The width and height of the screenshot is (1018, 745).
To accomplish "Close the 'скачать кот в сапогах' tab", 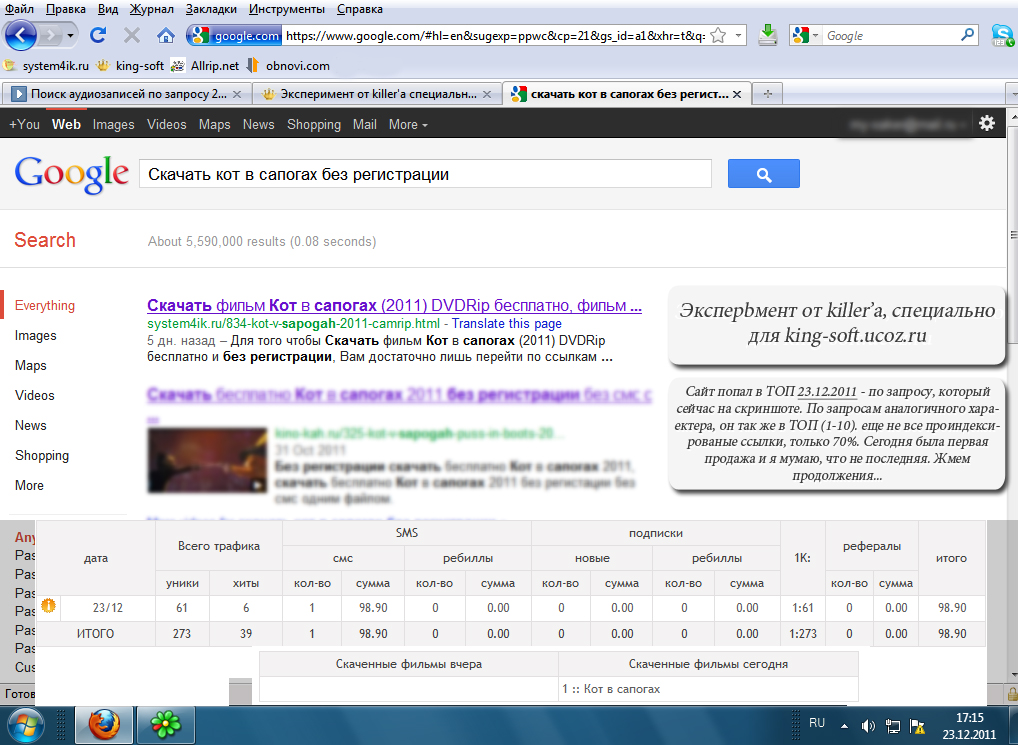I will pos(737,94).
